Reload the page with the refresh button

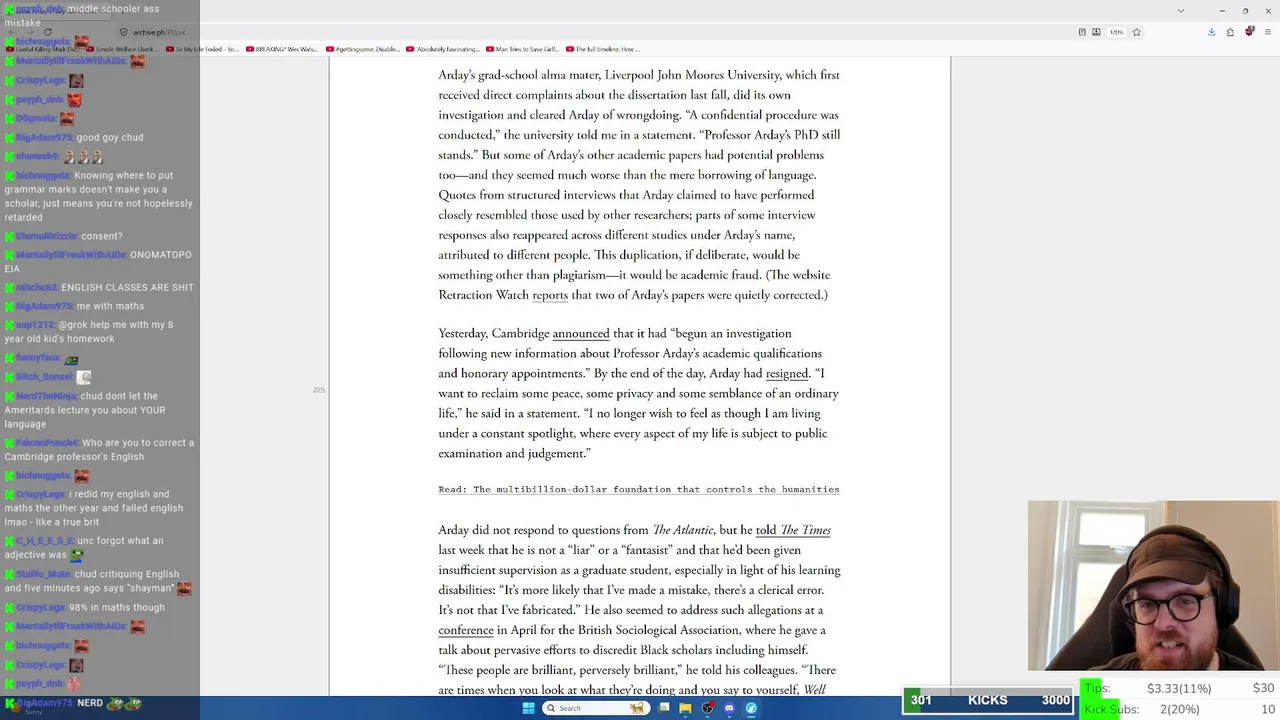point(47,32)
